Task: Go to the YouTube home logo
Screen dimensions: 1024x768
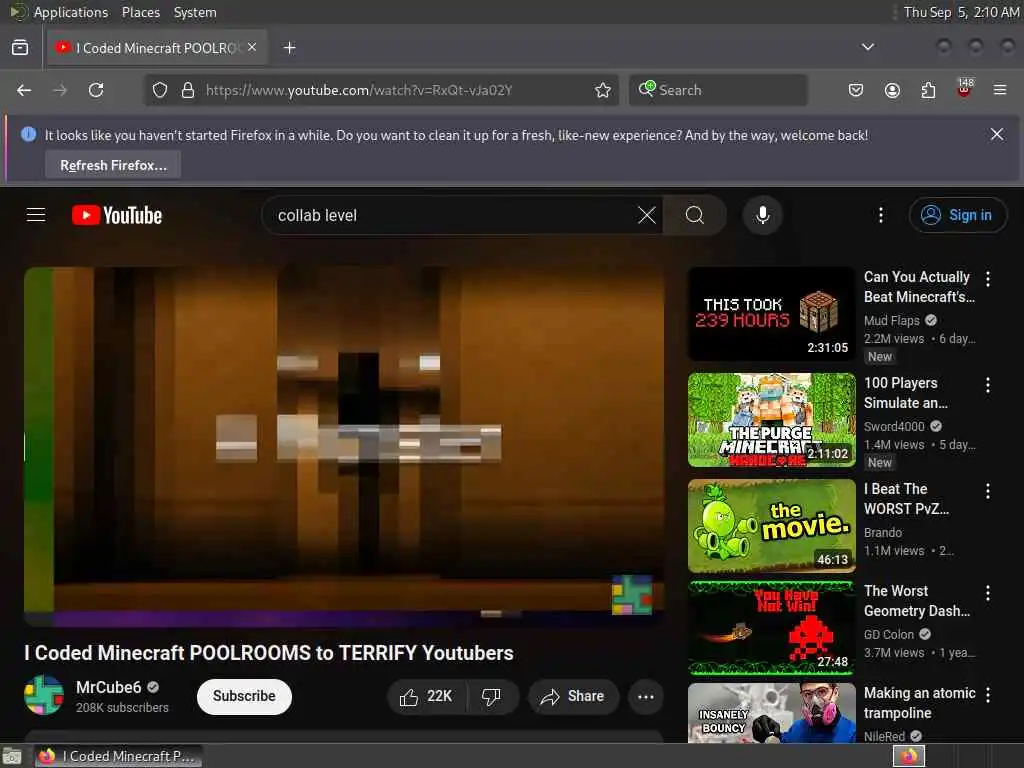Action: (117, 215)
